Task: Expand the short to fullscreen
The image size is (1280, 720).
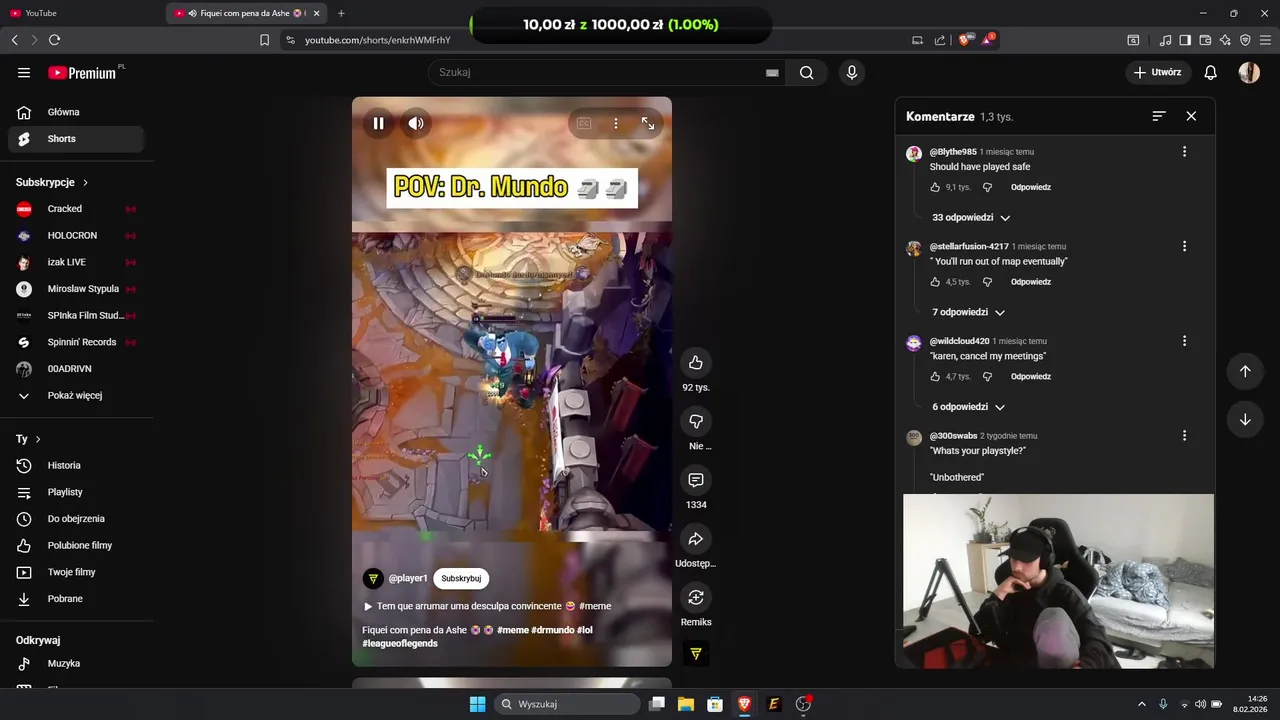Action: [x=648, y=123]
